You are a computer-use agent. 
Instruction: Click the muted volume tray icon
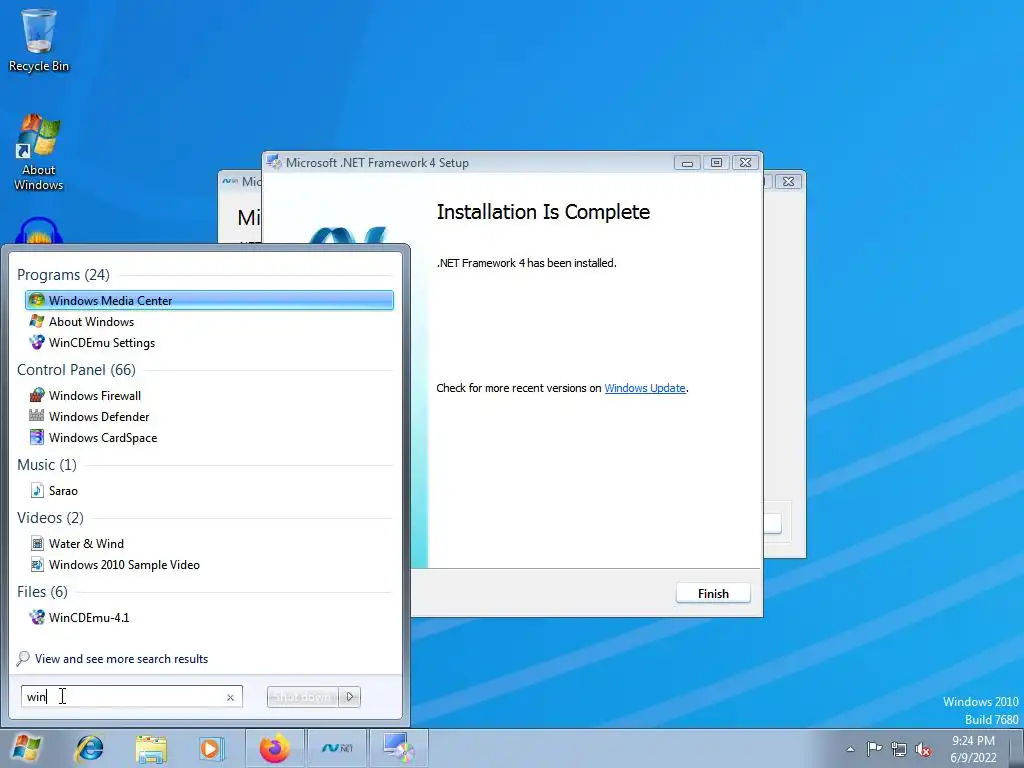tap(923, 749)
